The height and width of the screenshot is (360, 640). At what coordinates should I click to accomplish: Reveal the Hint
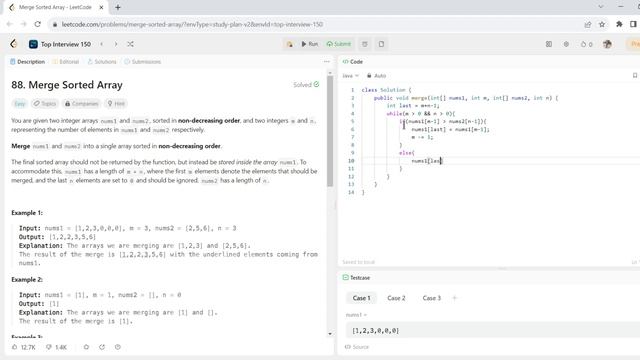(116, 104)
